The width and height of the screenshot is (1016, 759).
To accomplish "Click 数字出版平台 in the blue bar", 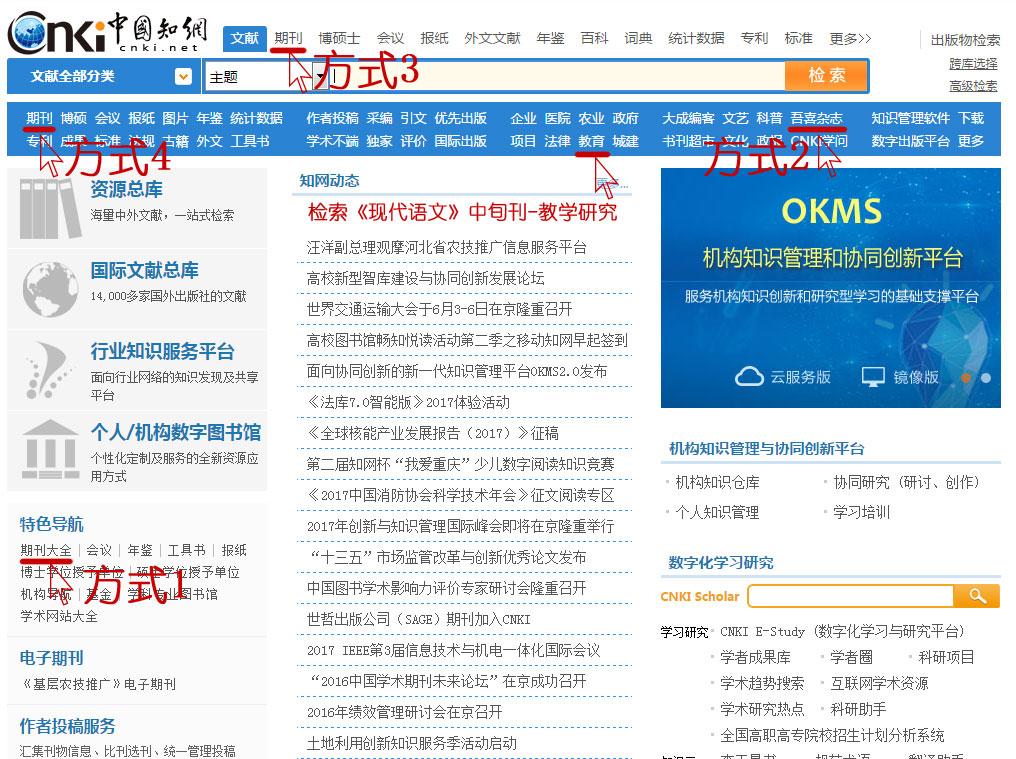I will [910, 141].
